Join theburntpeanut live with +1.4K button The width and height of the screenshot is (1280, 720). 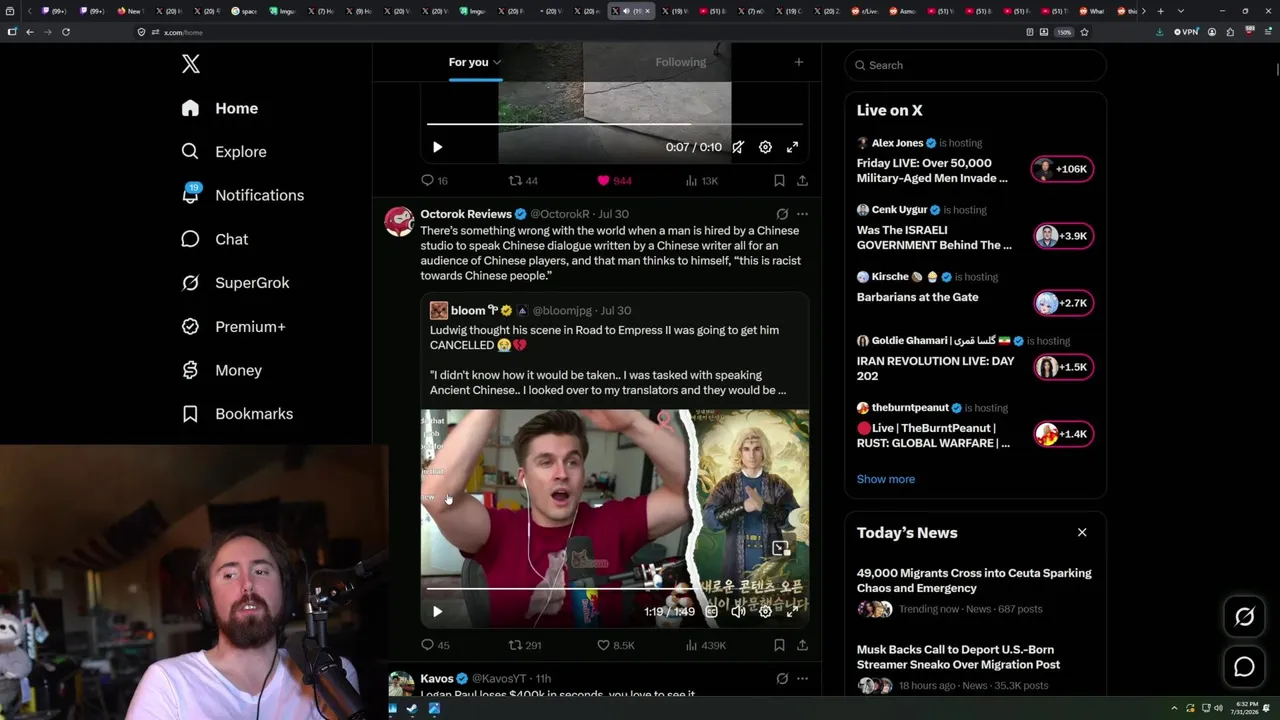[1063, 434]
